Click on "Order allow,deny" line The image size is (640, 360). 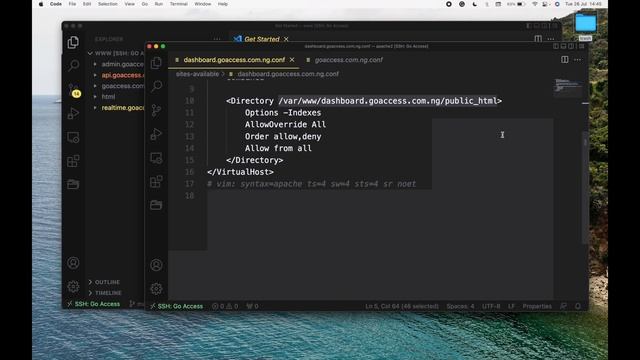(x=283, y=136)
